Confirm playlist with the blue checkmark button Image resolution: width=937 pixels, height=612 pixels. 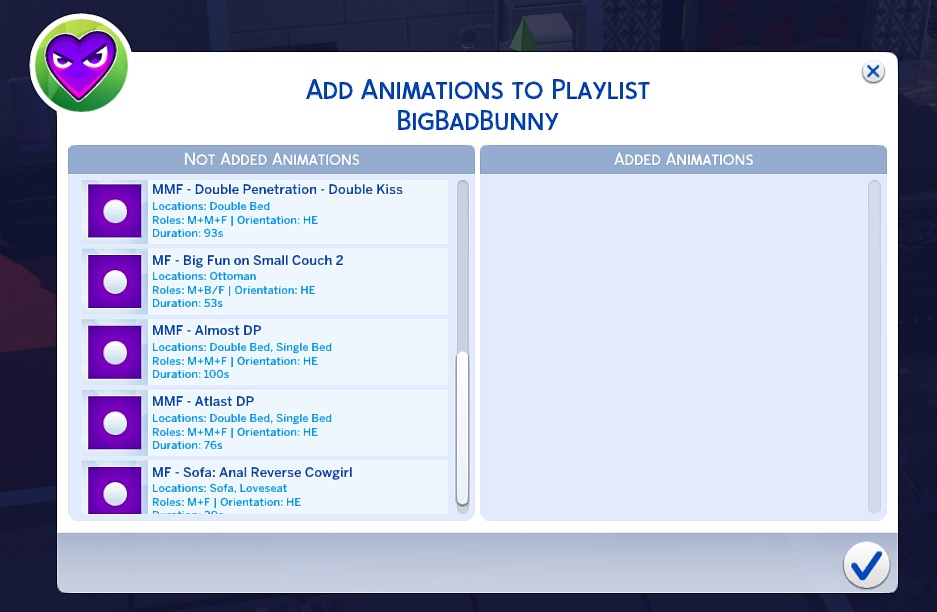pyautogui.click(x=866, y=565)
